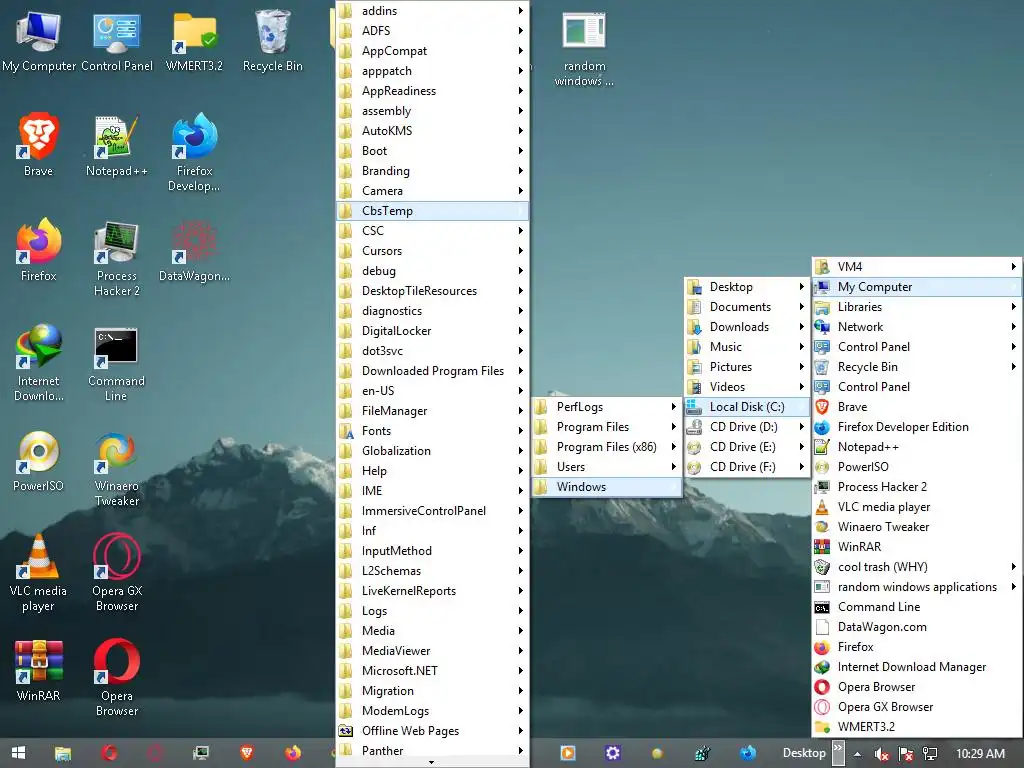Open the Offline Web Pages entry
1024x768 pixels.
432,731
